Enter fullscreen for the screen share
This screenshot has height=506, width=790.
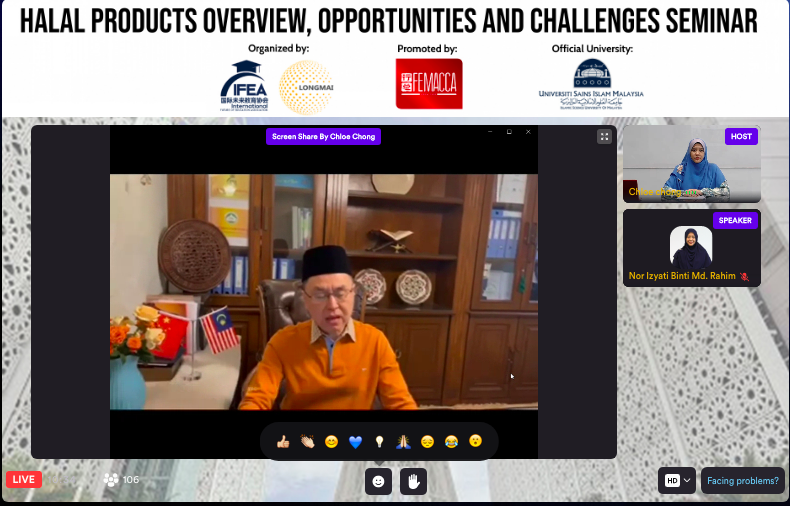pyautogui.click(x=604, y=137)
